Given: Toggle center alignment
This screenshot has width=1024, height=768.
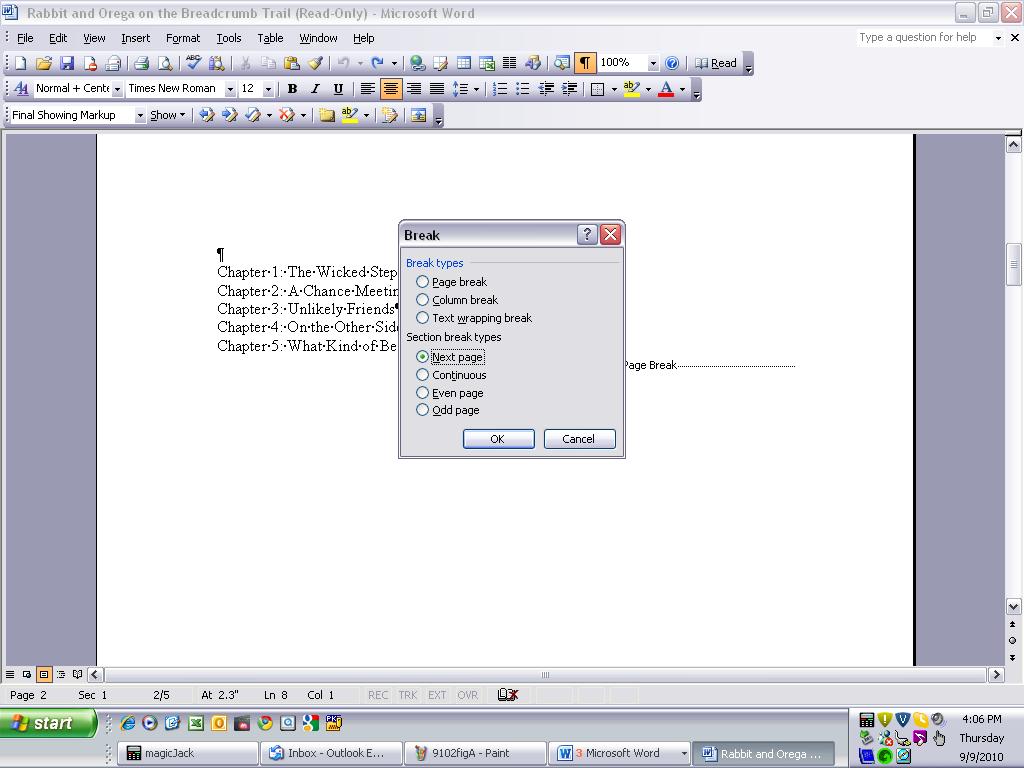Looking at the screenshot, I should pos(391,88).
